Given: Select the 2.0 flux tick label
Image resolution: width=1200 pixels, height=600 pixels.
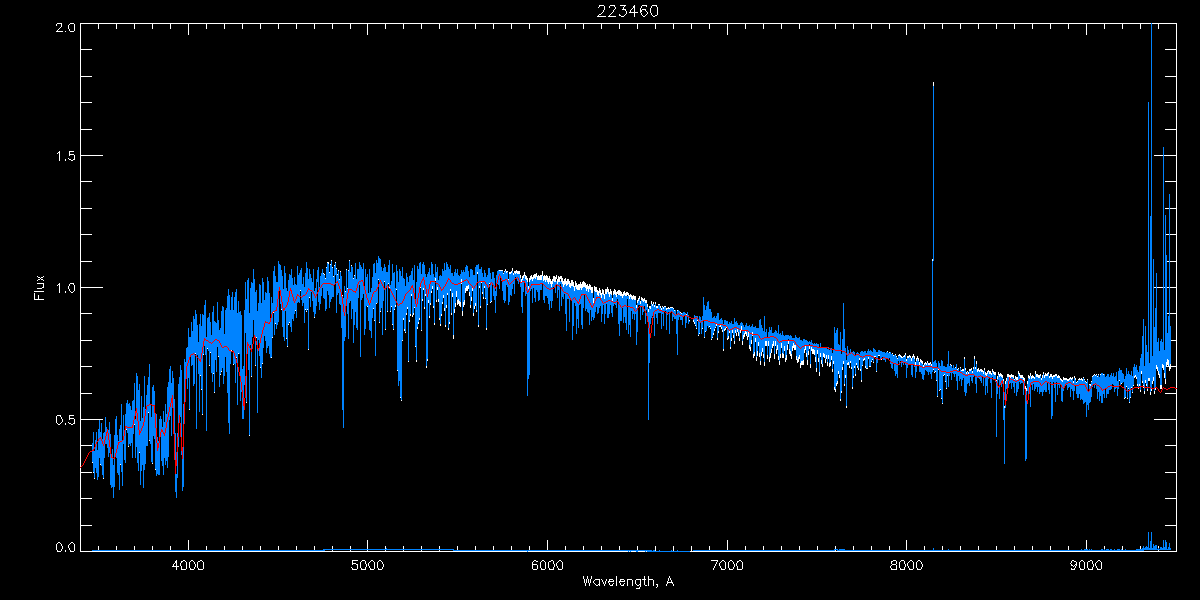Looking at the screenshot, I should pyautogui.click(x=63, y=27).
